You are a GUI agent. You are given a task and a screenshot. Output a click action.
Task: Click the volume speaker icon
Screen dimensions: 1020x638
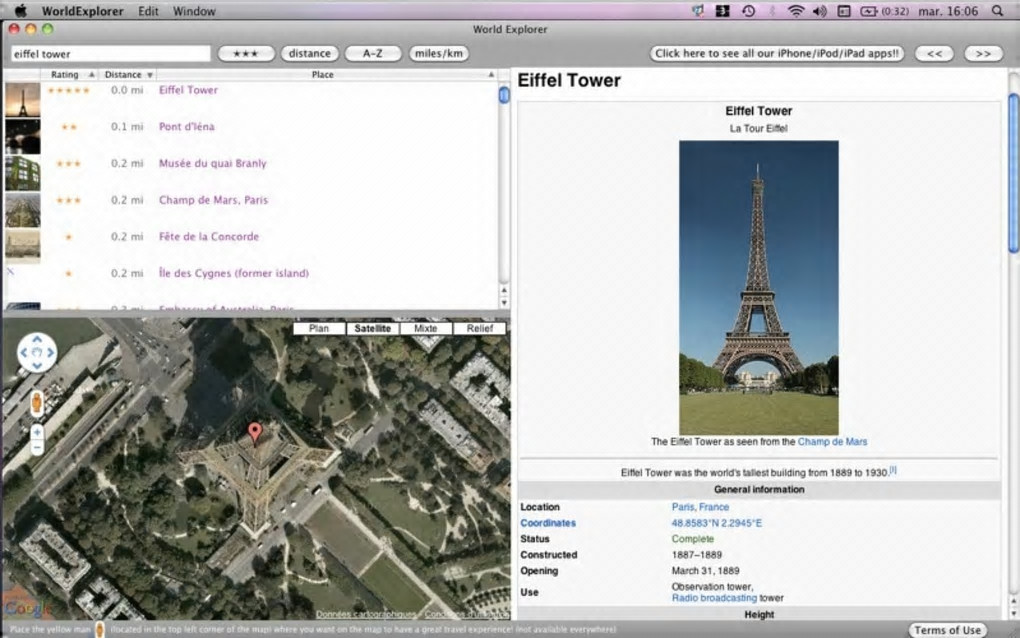coord(820,11)
